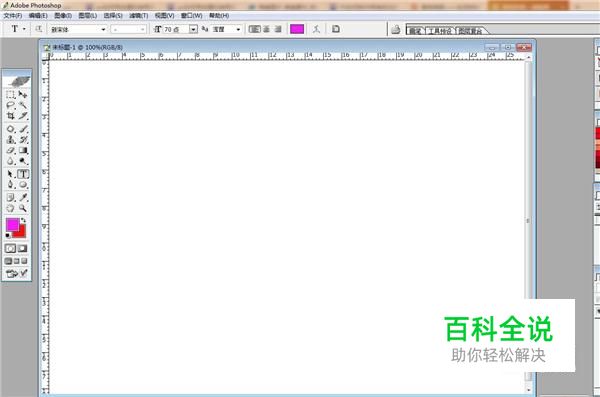Select the Ellipse shape tool

coord(23,185)
